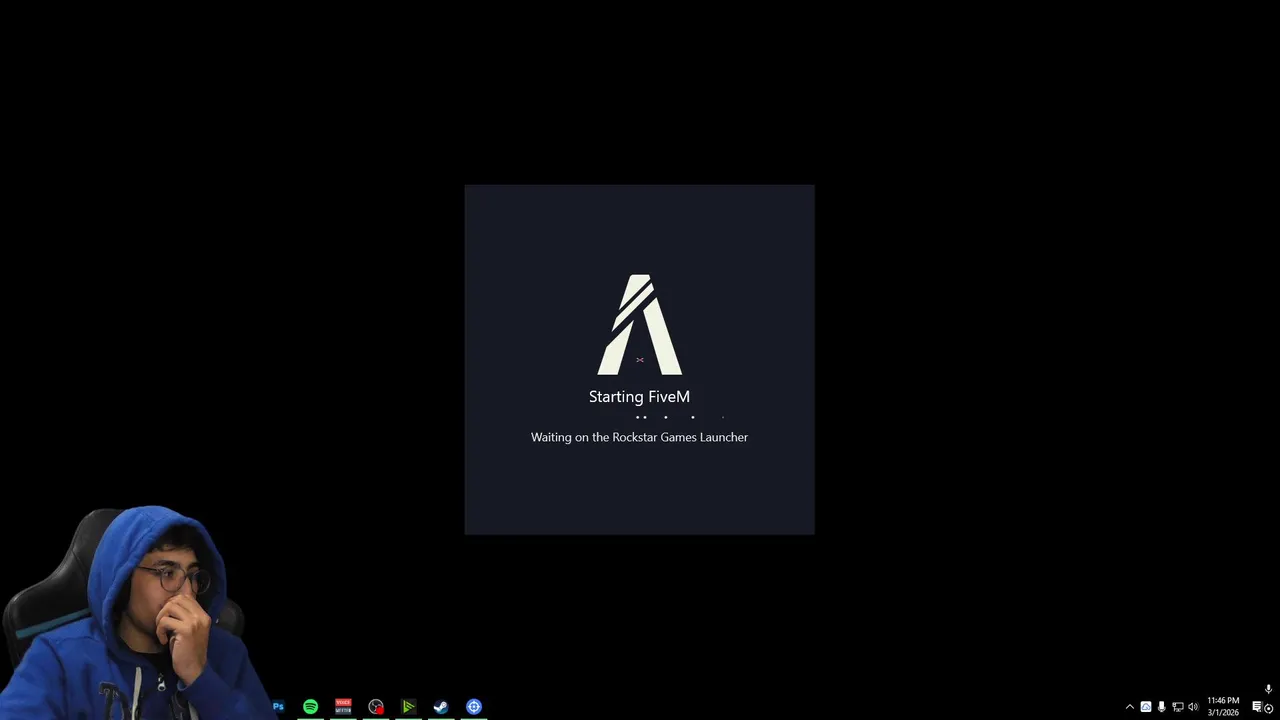
Task: Expand hidden system tray icons
Action: click(1130, 707)
